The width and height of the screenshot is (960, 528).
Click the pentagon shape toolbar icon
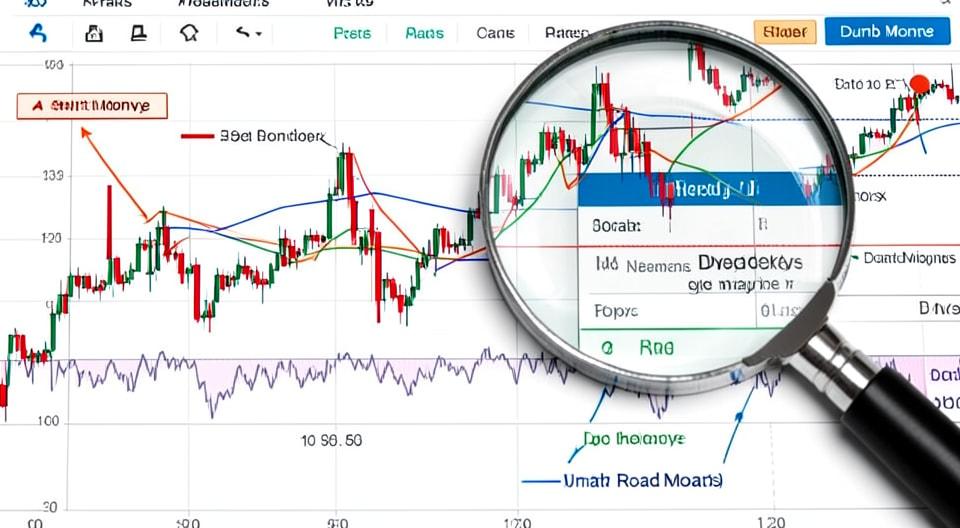click(189, 32)
